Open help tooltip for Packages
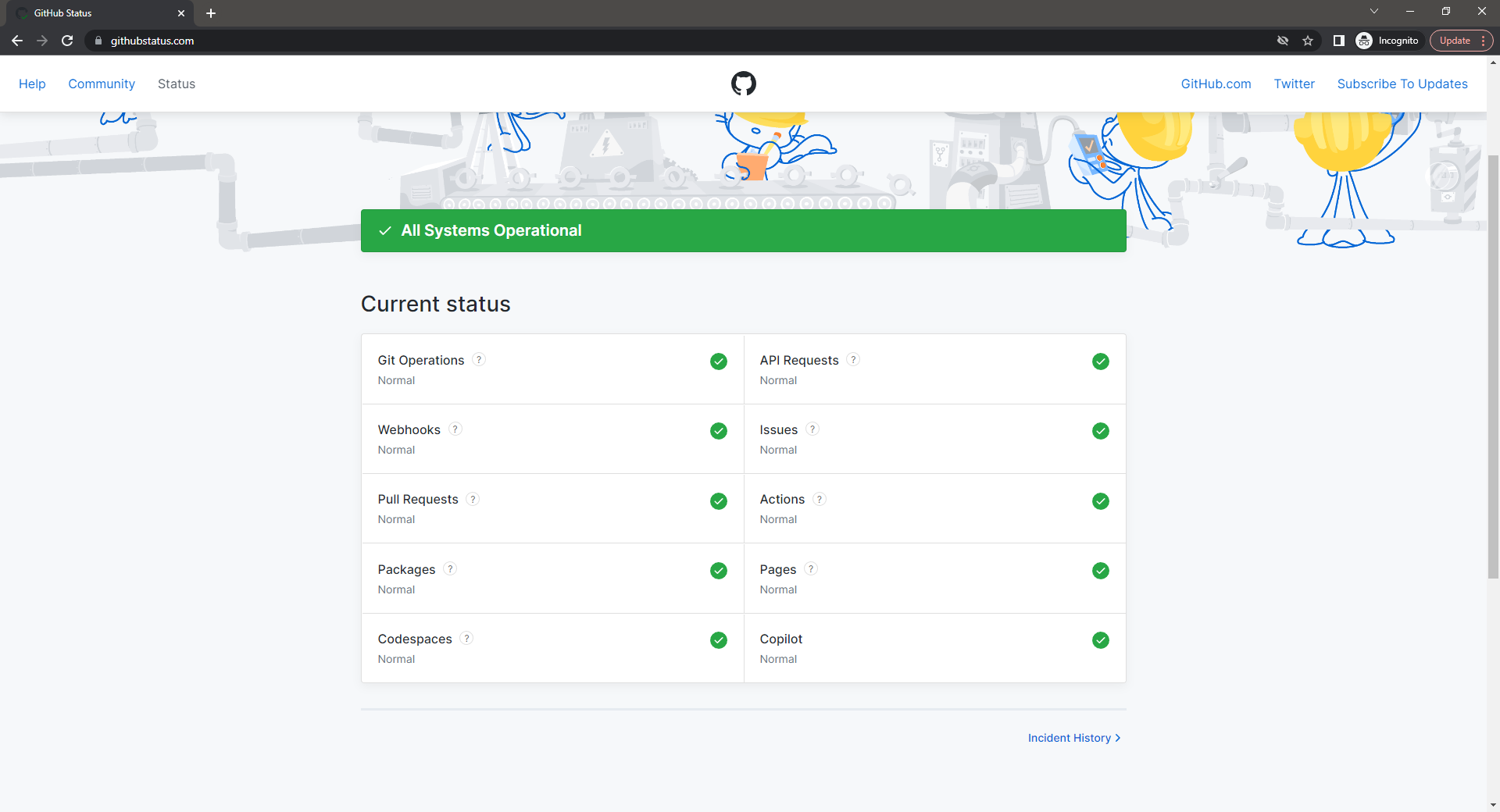 click(450, 568)
